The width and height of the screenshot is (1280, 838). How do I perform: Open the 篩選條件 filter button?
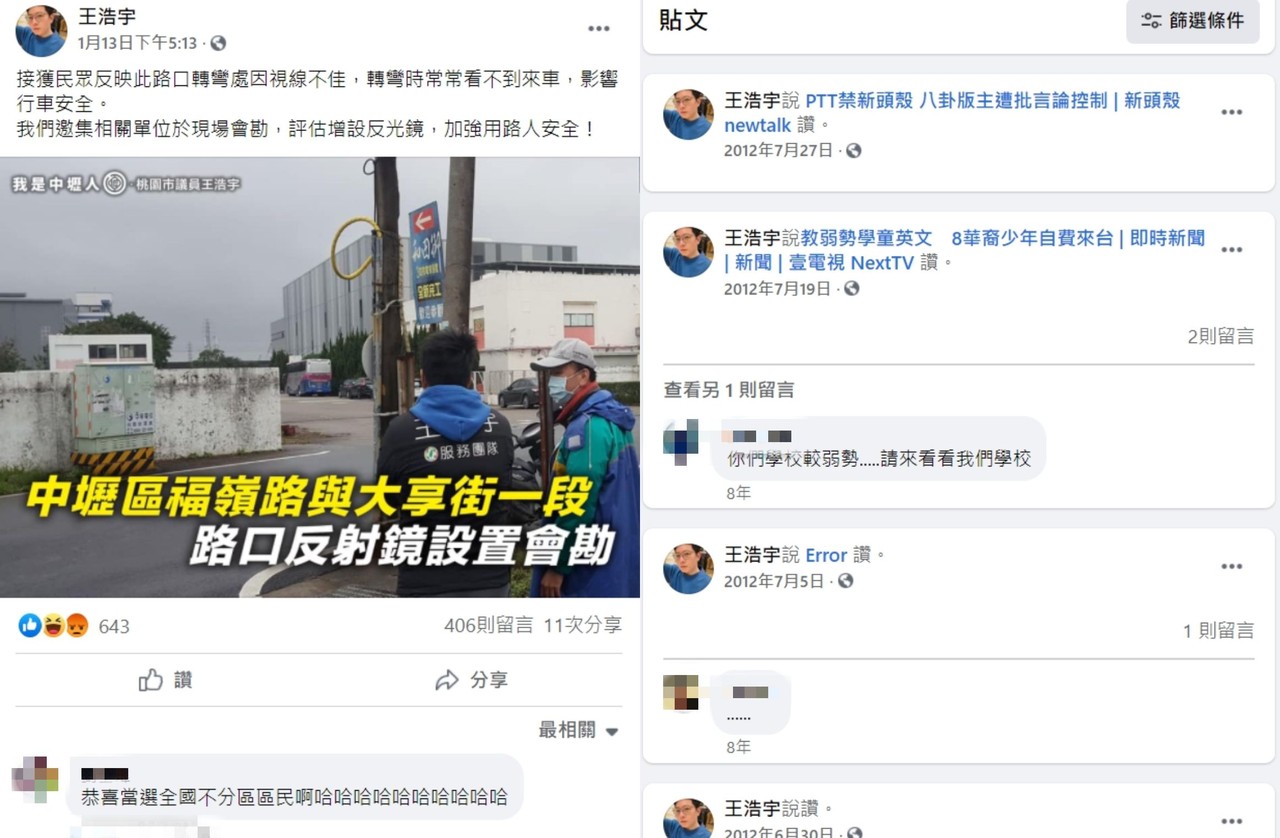1193,20
